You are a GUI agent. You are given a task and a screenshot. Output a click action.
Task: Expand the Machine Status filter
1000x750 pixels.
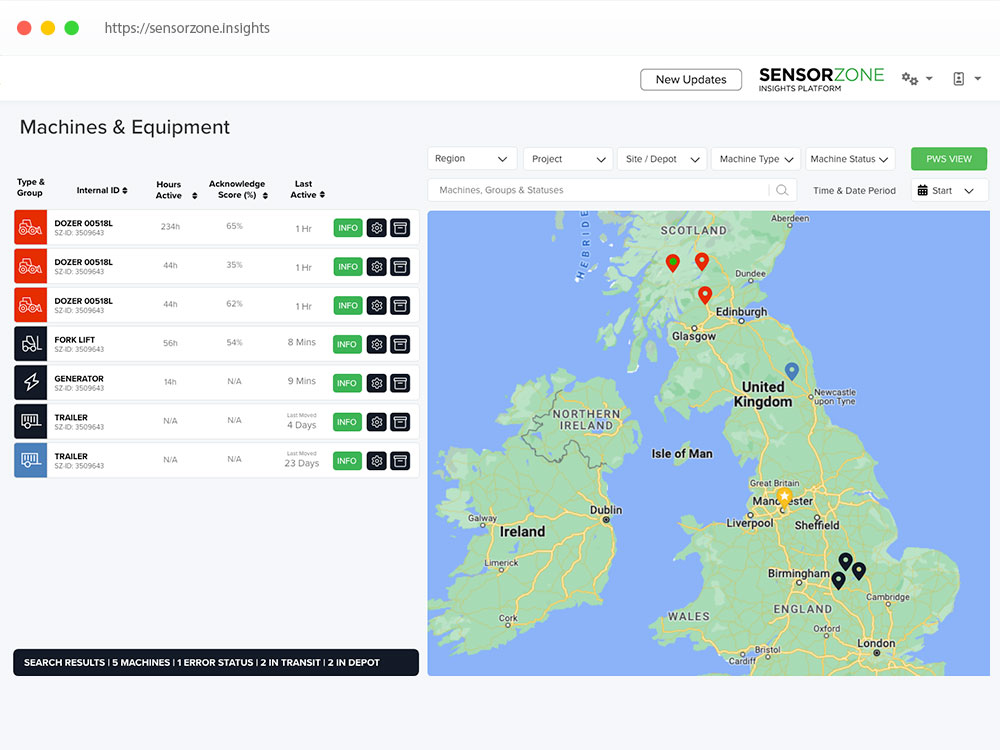[850, 158]
